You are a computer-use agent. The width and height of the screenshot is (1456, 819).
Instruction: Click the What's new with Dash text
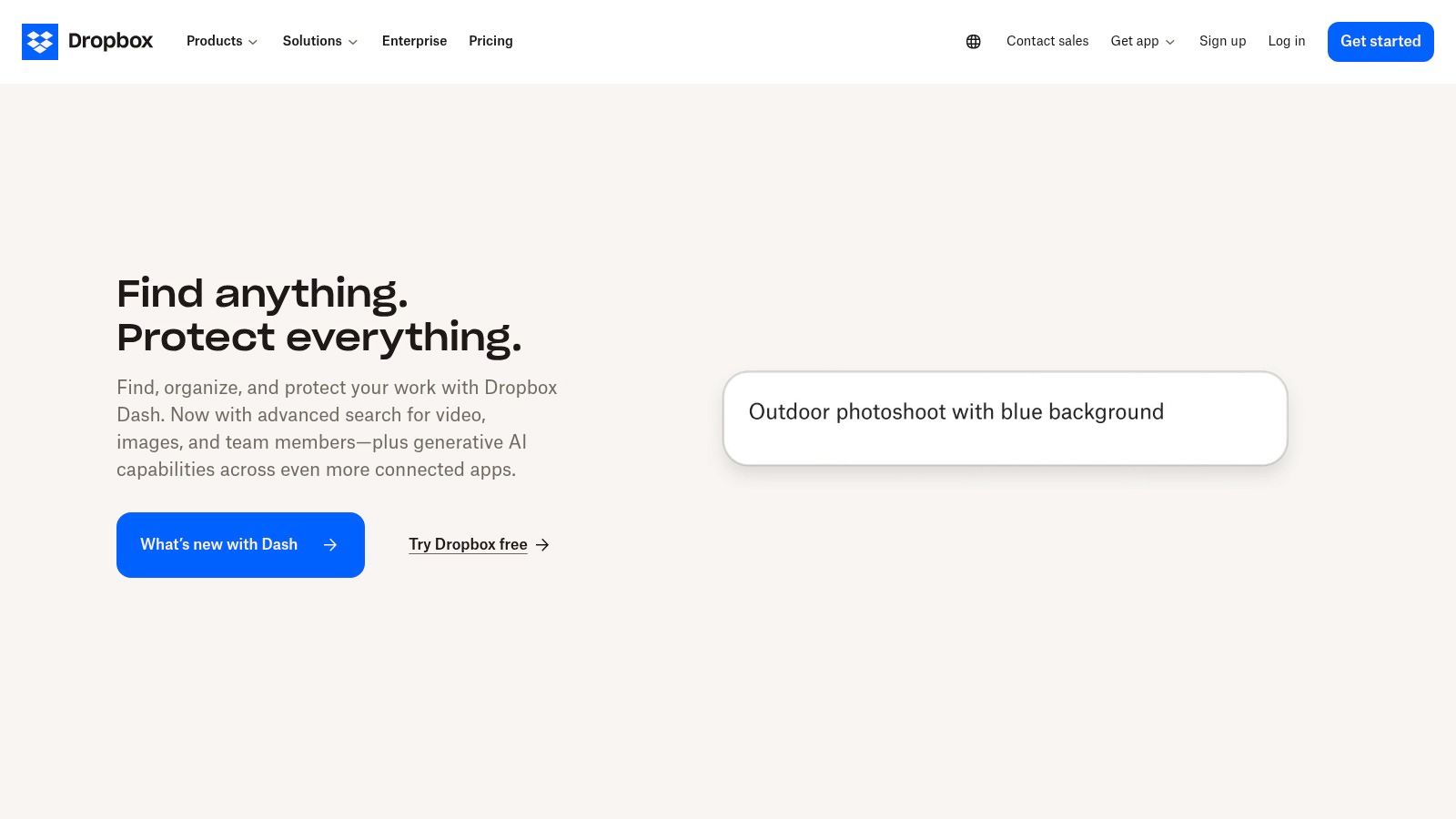pos(218,544)
